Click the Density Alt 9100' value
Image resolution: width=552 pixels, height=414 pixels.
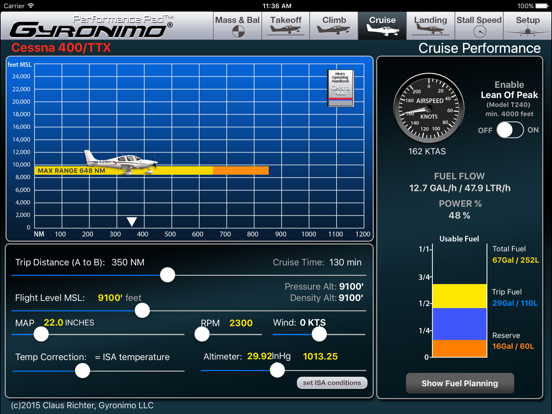(x=351, y=298)
